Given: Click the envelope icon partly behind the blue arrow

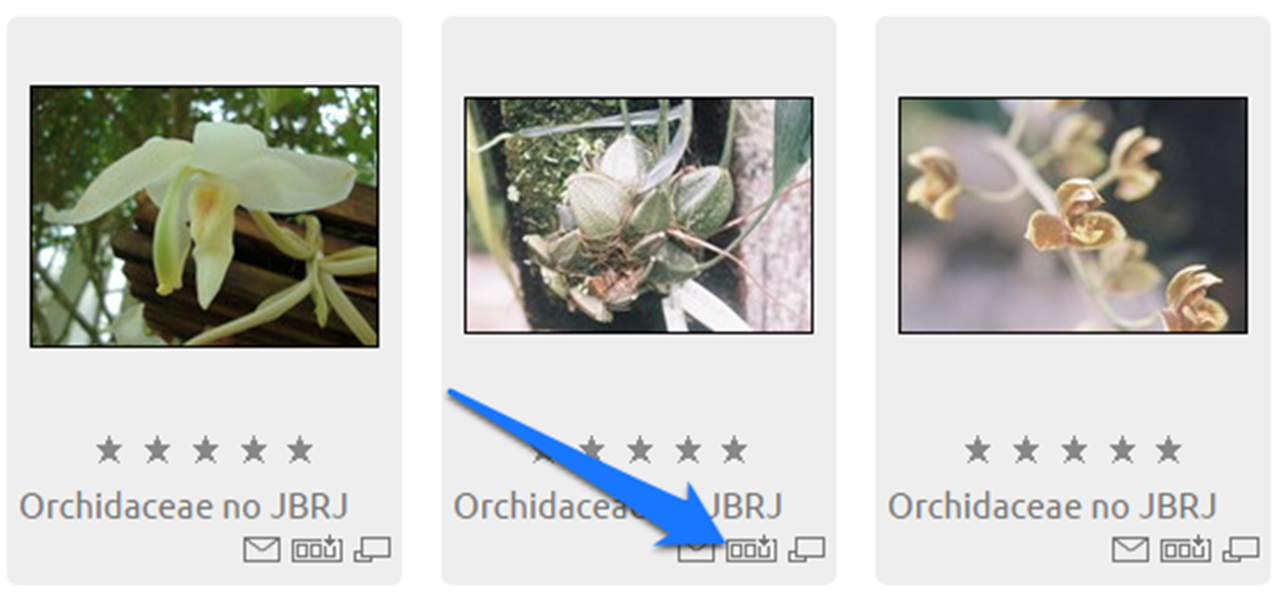Looking at the screenshot, I should click(696, 550).
